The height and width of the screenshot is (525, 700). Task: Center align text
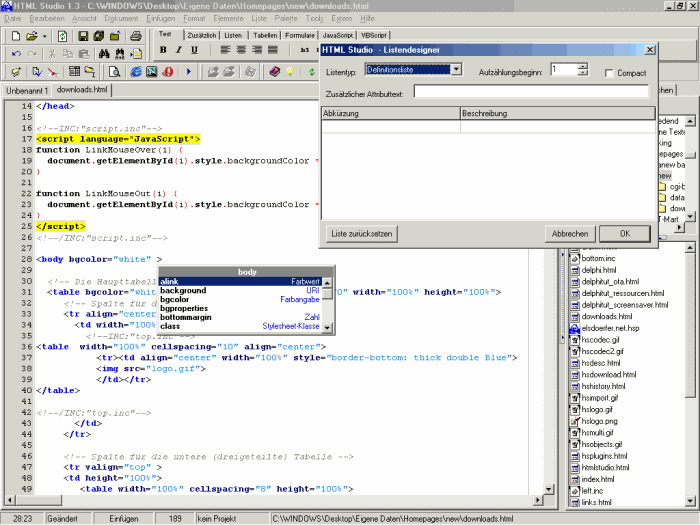point(241,50)
